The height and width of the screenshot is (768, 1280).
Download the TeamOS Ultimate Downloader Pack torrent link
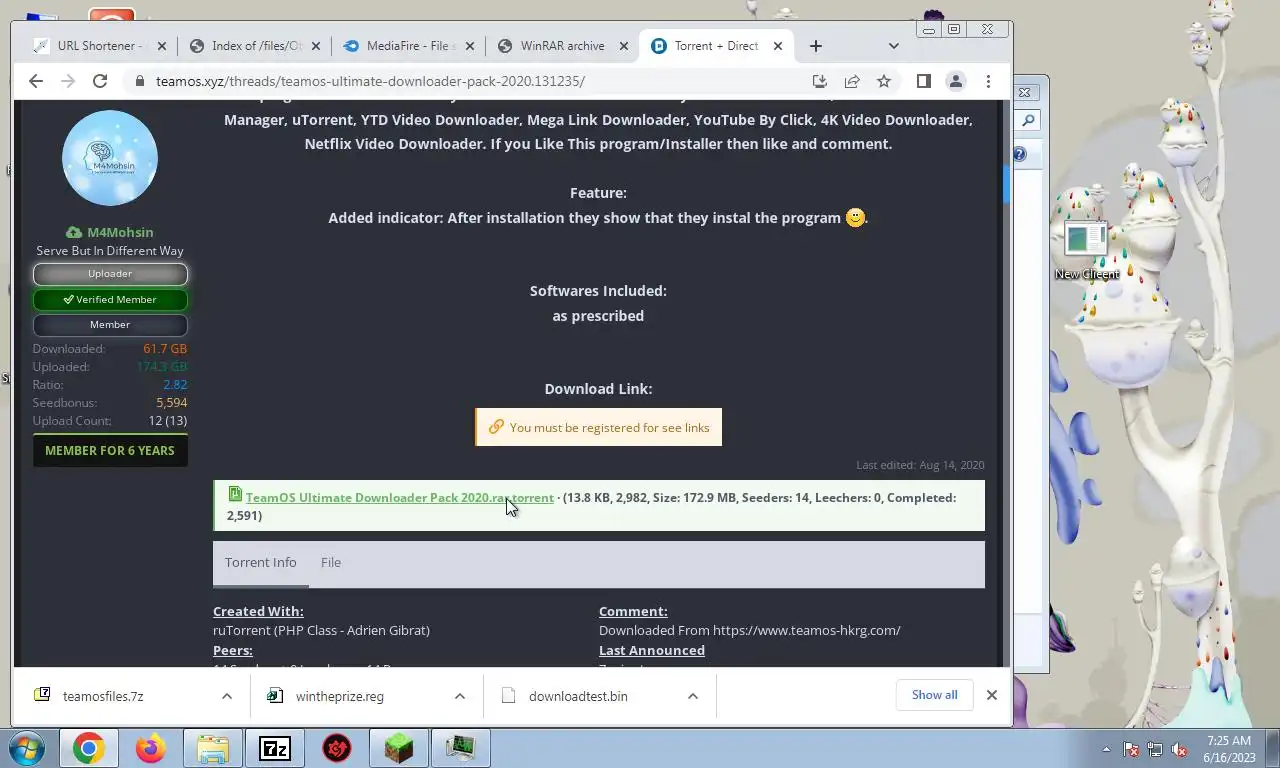[399, 497]
